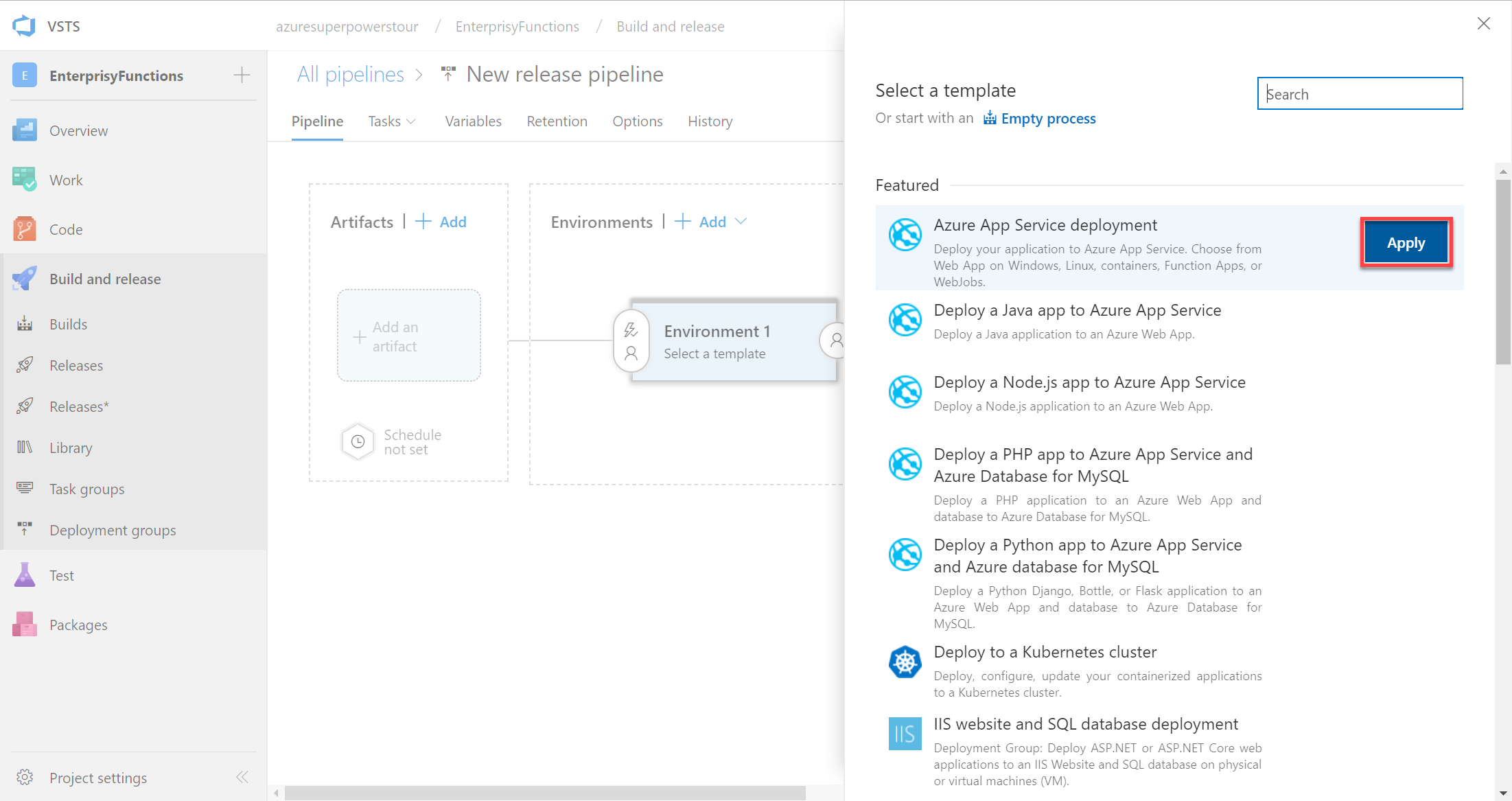Switch to the Variables tab
This screenshot has width=1512, height=801.
pyautogui.click(x=473, y=121)
